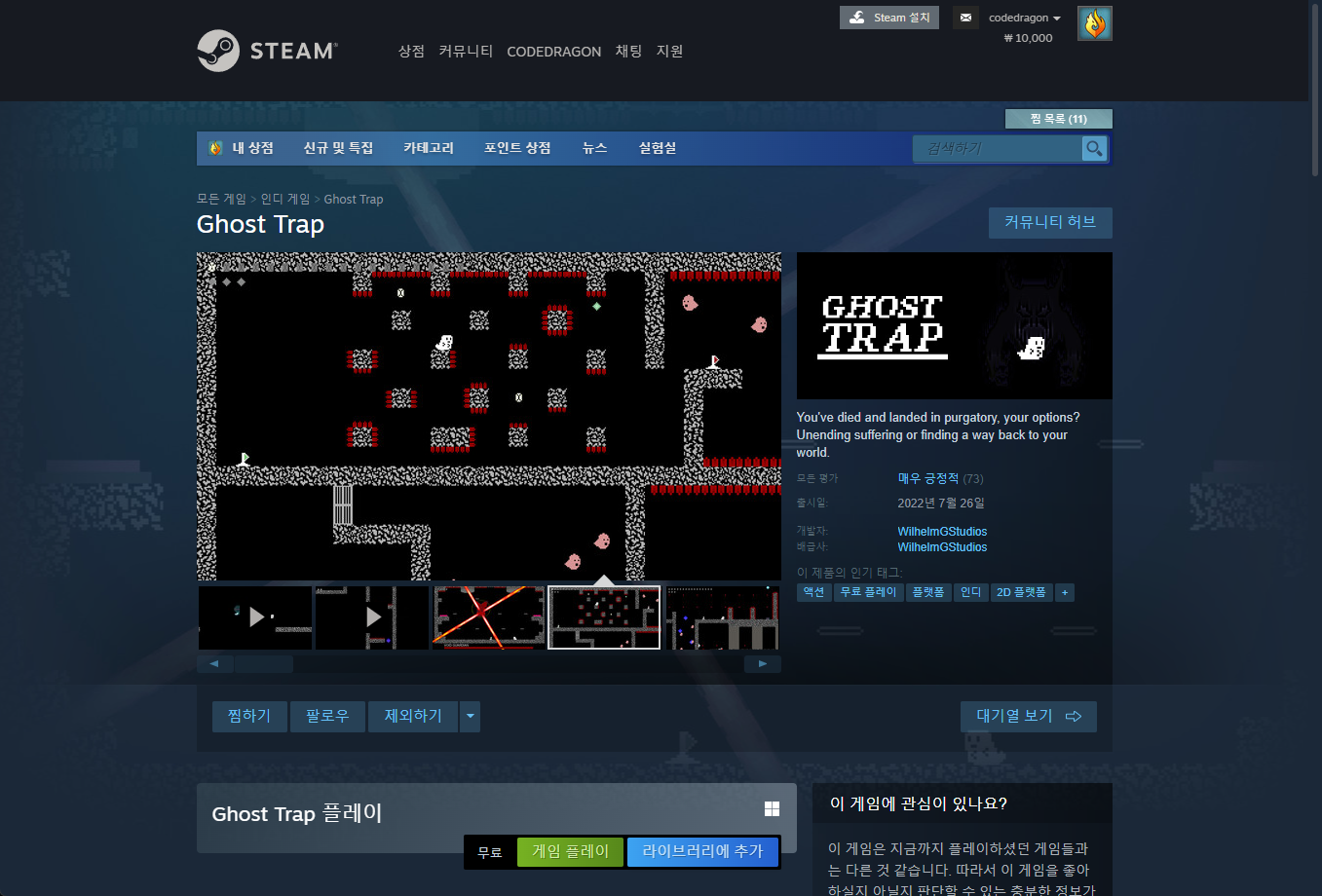1322x896 pixels.
Task: Click the '액션' tag
Action: pyautogui.click(x=813, y=592)
